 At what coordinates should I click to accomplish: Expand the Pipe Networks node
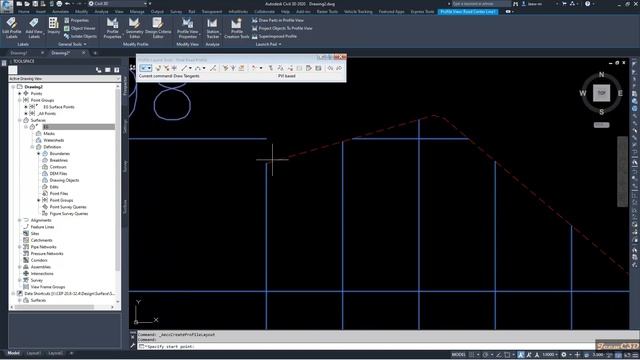coord(19,247)
